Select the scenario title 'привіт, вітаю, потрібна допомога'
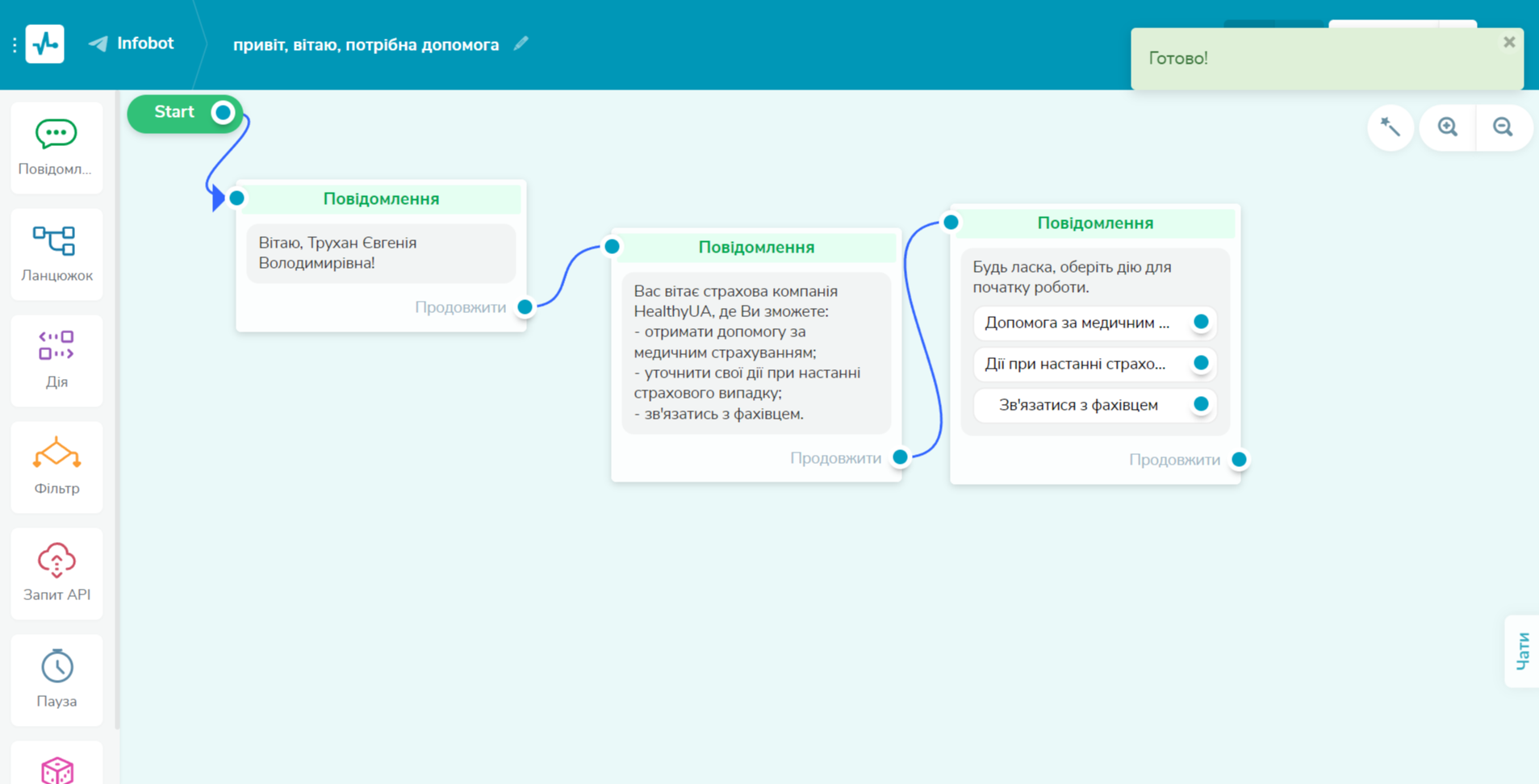 pos(366,44)
